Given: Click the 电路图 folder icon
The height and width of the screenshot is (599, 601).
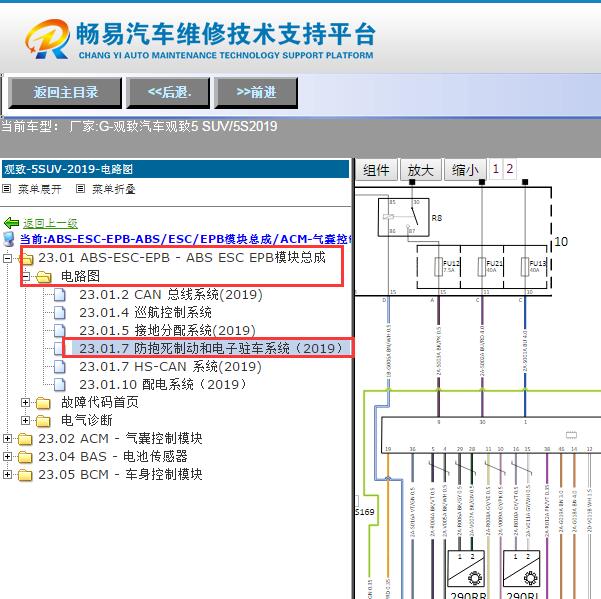Looking at the screenshot, I should tap(44, 277).
